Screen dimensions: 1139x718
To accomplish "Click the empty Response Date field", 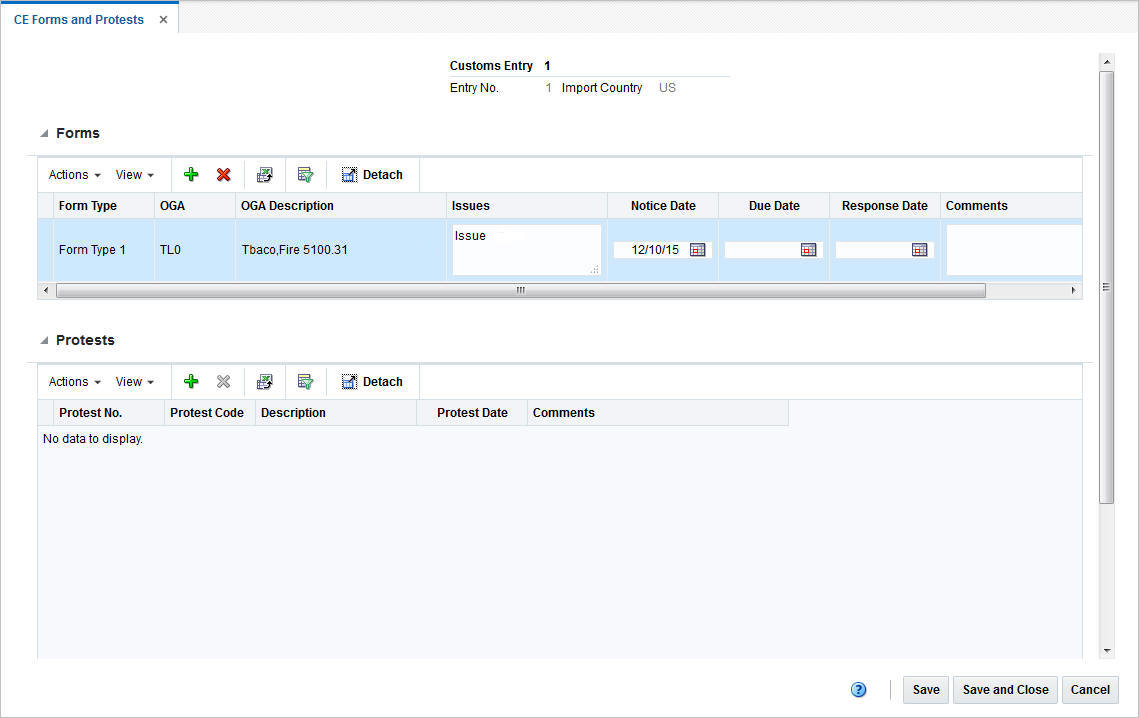I will [872, 250].
